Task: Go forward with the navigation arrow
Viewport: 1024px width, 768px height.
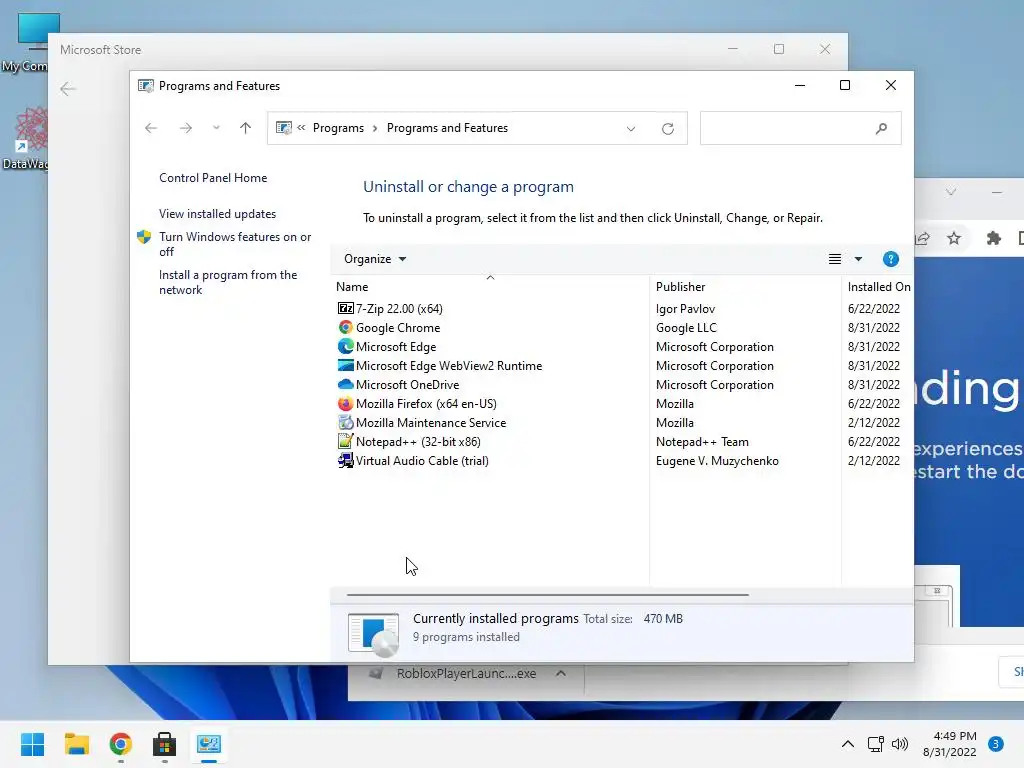Action: point(186,128)
